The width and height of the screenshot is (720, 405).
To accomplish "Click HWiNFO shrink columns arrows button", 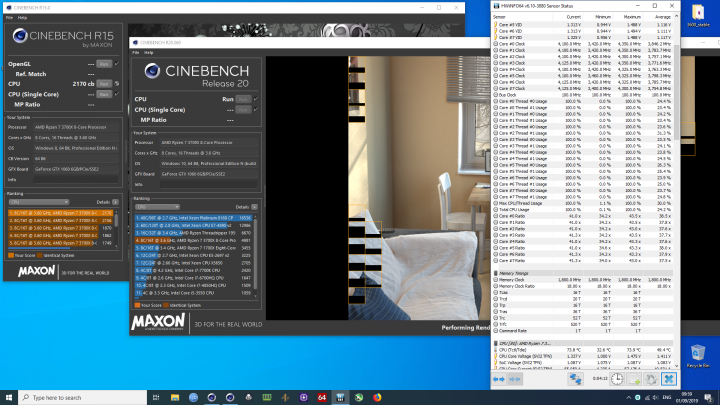I will tap(515, 379).
